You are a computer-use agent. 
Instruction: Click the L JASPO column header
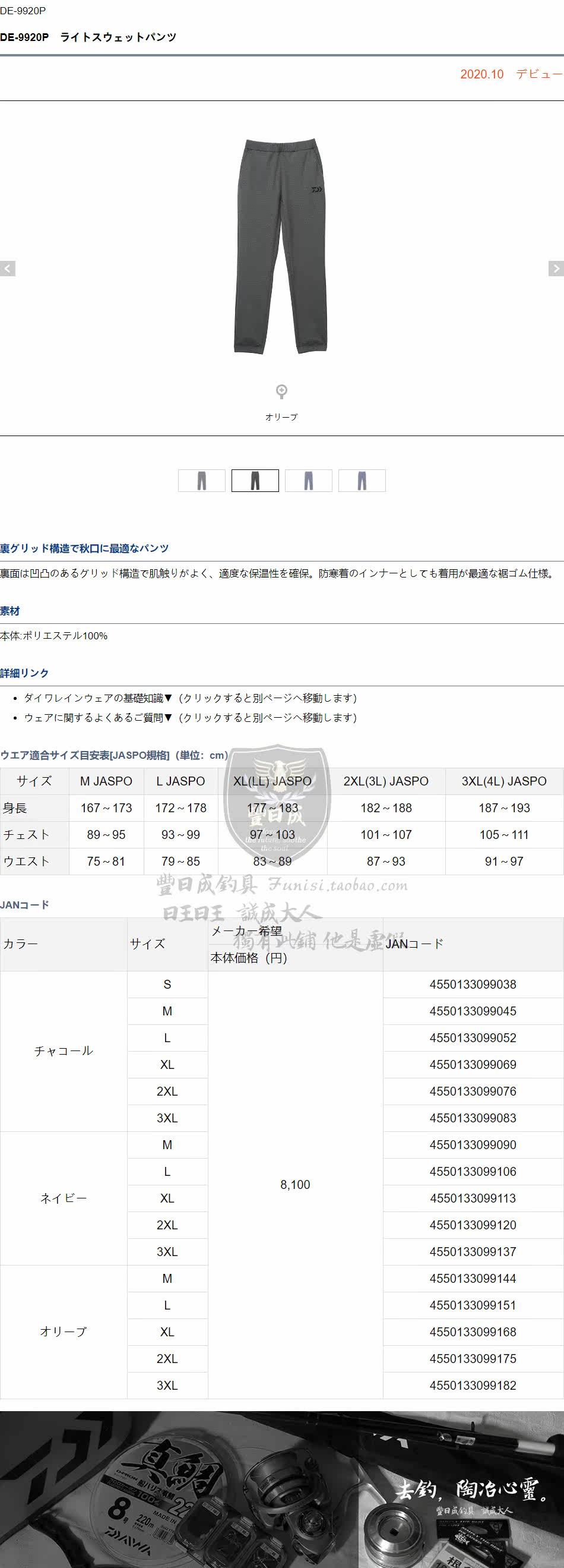click(x=180, y=781)
